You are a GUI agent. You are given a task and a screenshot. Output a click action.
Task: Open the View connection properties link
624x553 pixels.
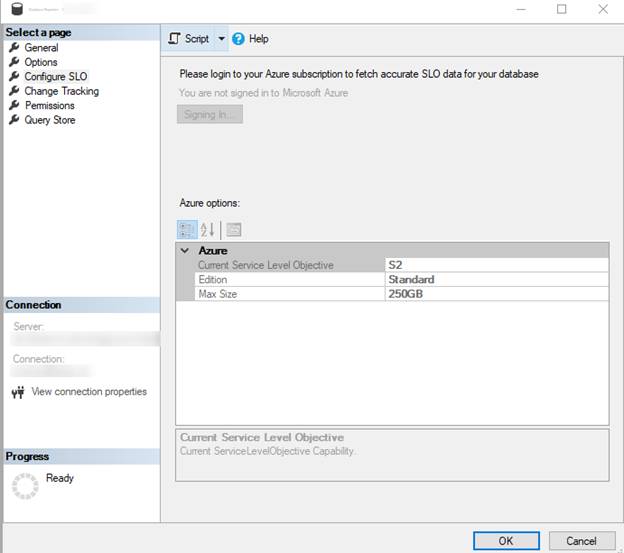89,392
